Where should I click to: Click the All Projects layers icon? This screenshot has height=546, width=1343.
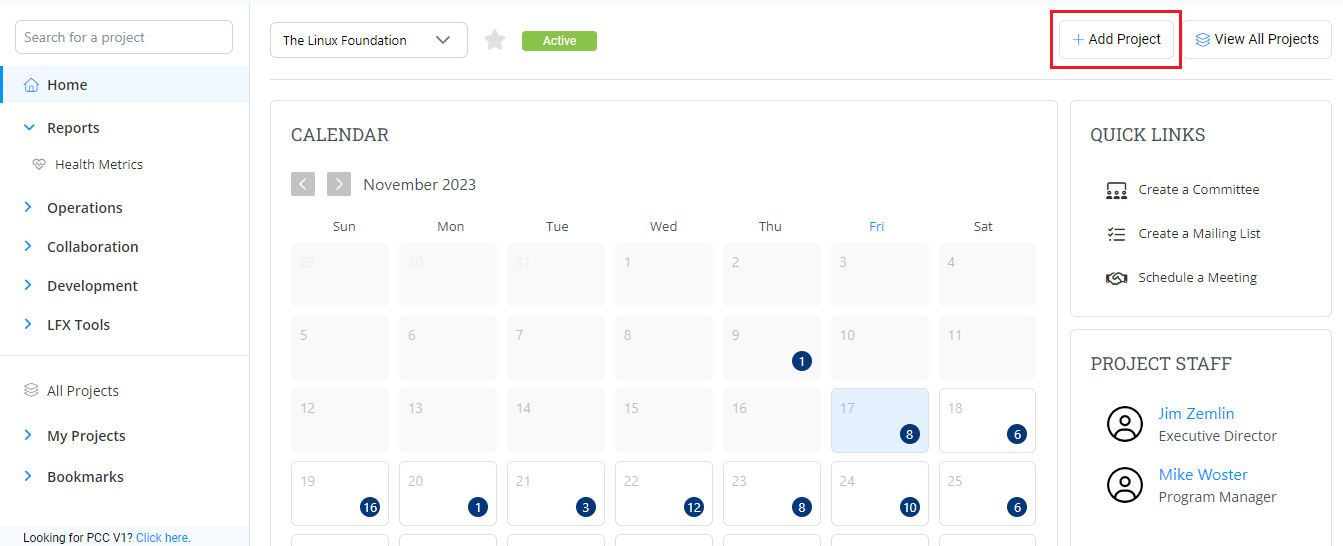coord(31,391)
